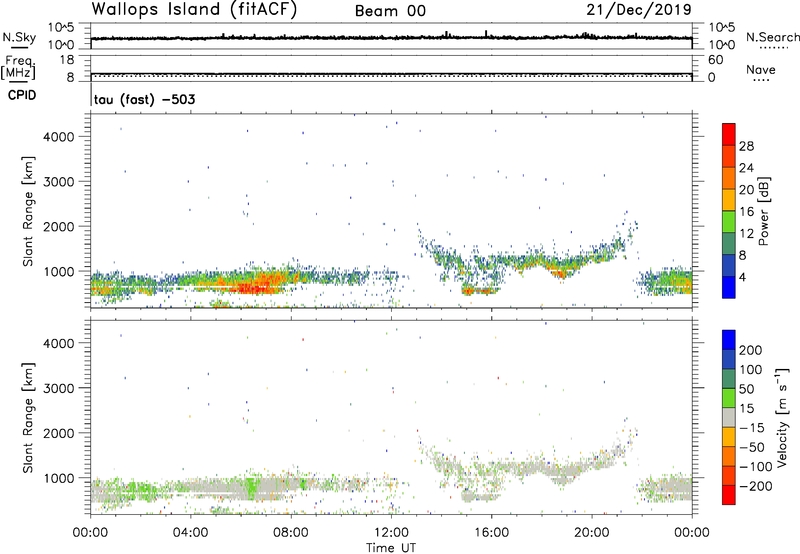
Task: Click the 'Time UT' axis label
Action: (391, 548)
